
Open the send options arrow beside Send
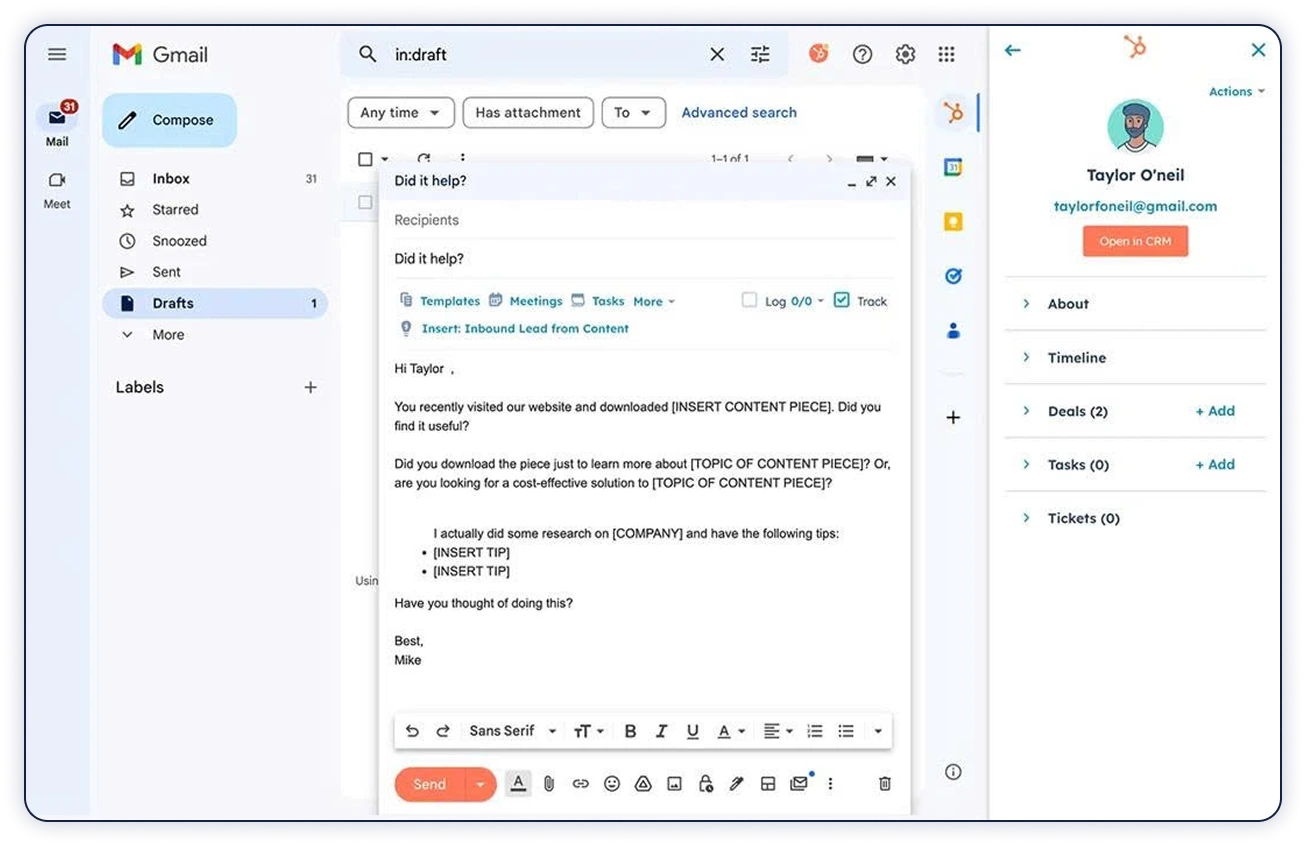(481, 785)
